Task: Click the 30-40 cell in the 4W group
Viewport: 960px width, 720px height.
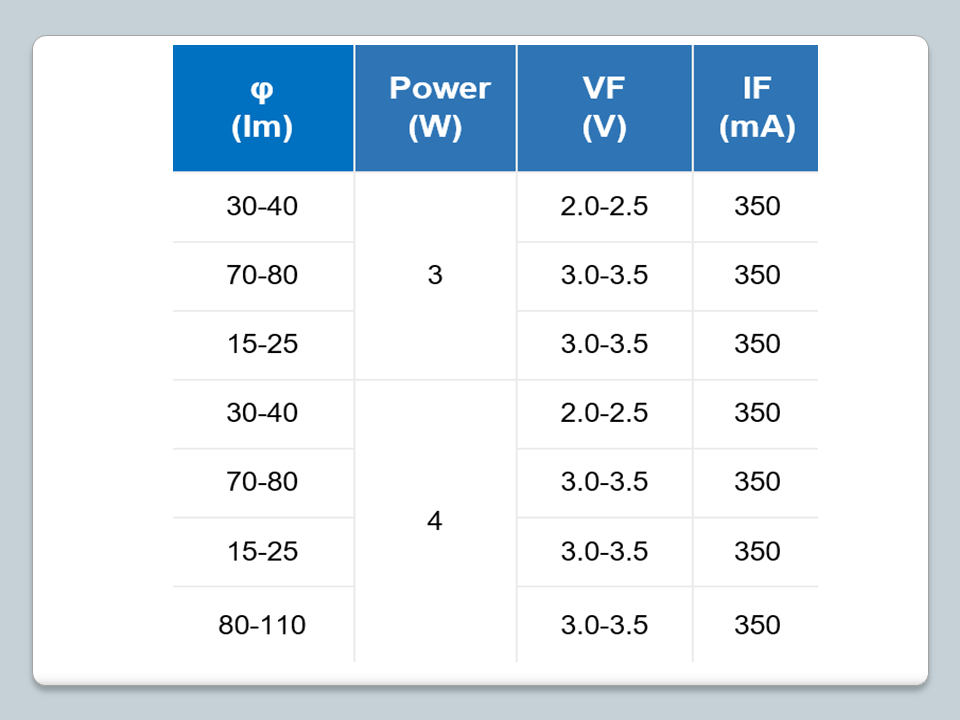Action: click(262, 413)
